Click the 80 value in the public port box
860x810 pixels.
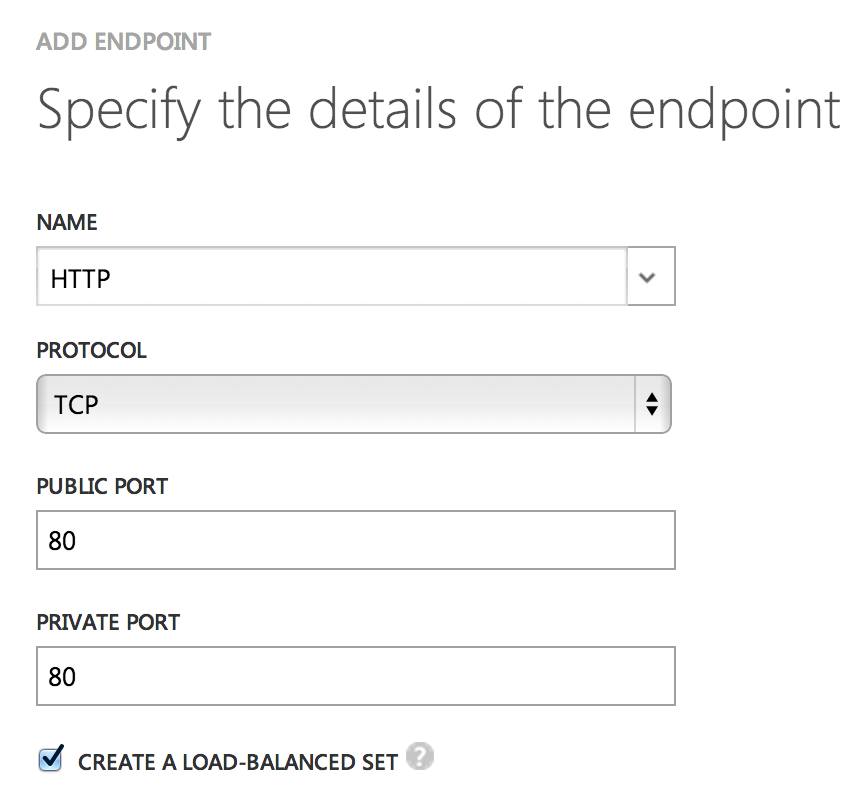(62, 541)
